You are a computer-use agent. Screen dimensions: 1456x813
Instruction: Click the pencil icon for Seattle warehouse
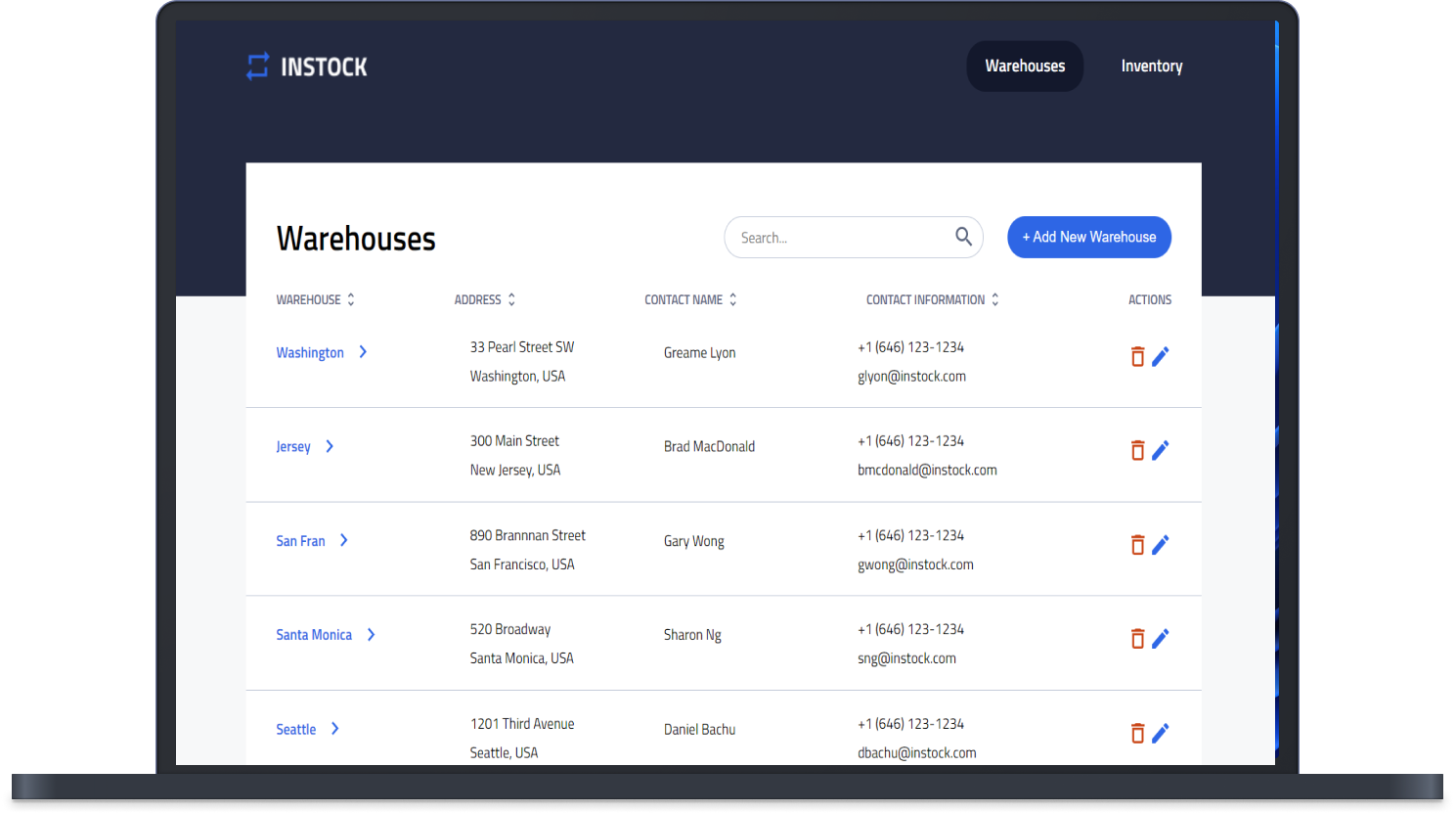[x=1161, y=733]
